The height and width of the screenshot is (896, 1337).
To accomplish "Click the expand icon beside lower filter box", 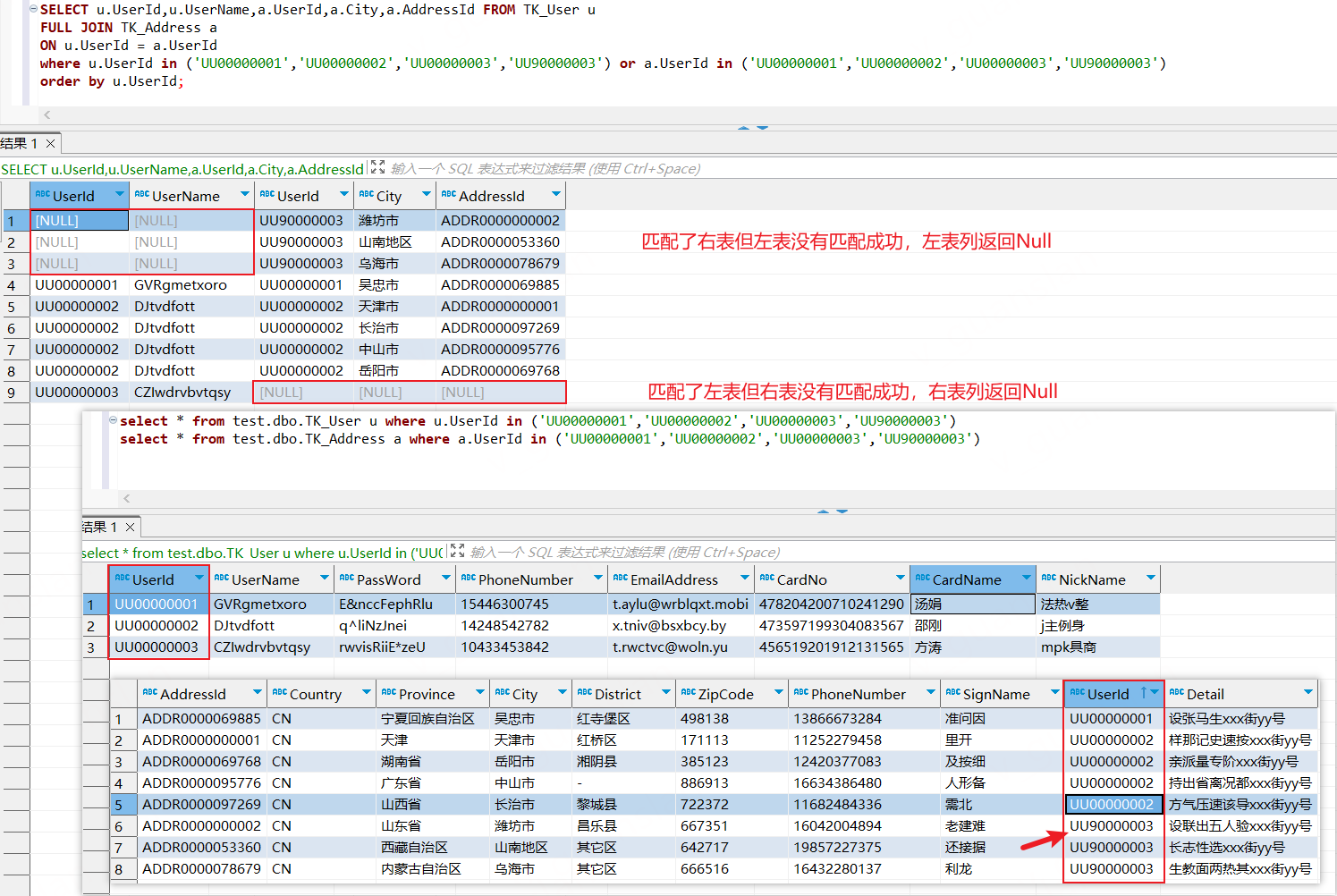I will (457, 551).
